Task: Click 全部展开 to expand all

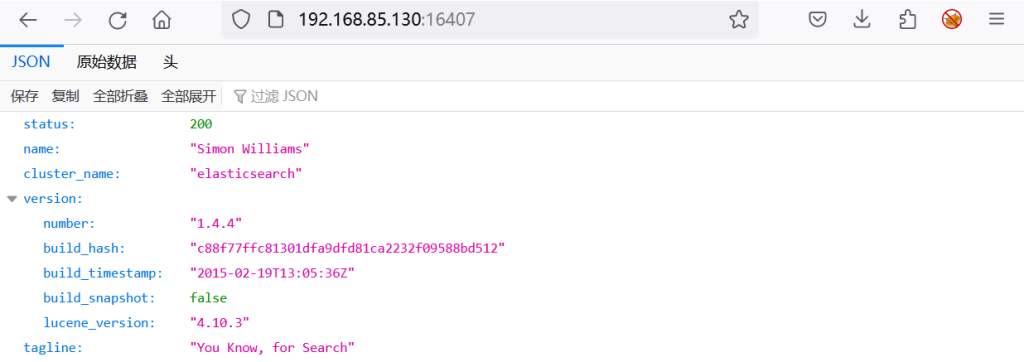Action: [189, 97]
